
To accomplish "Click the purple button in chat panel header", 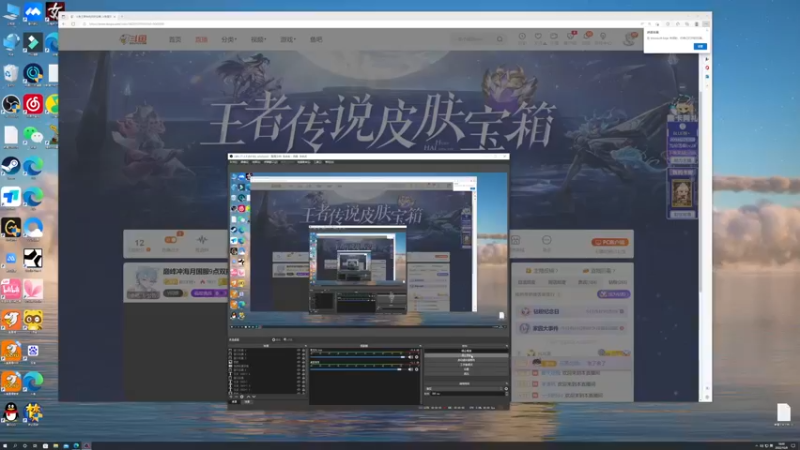I will 613,294.
